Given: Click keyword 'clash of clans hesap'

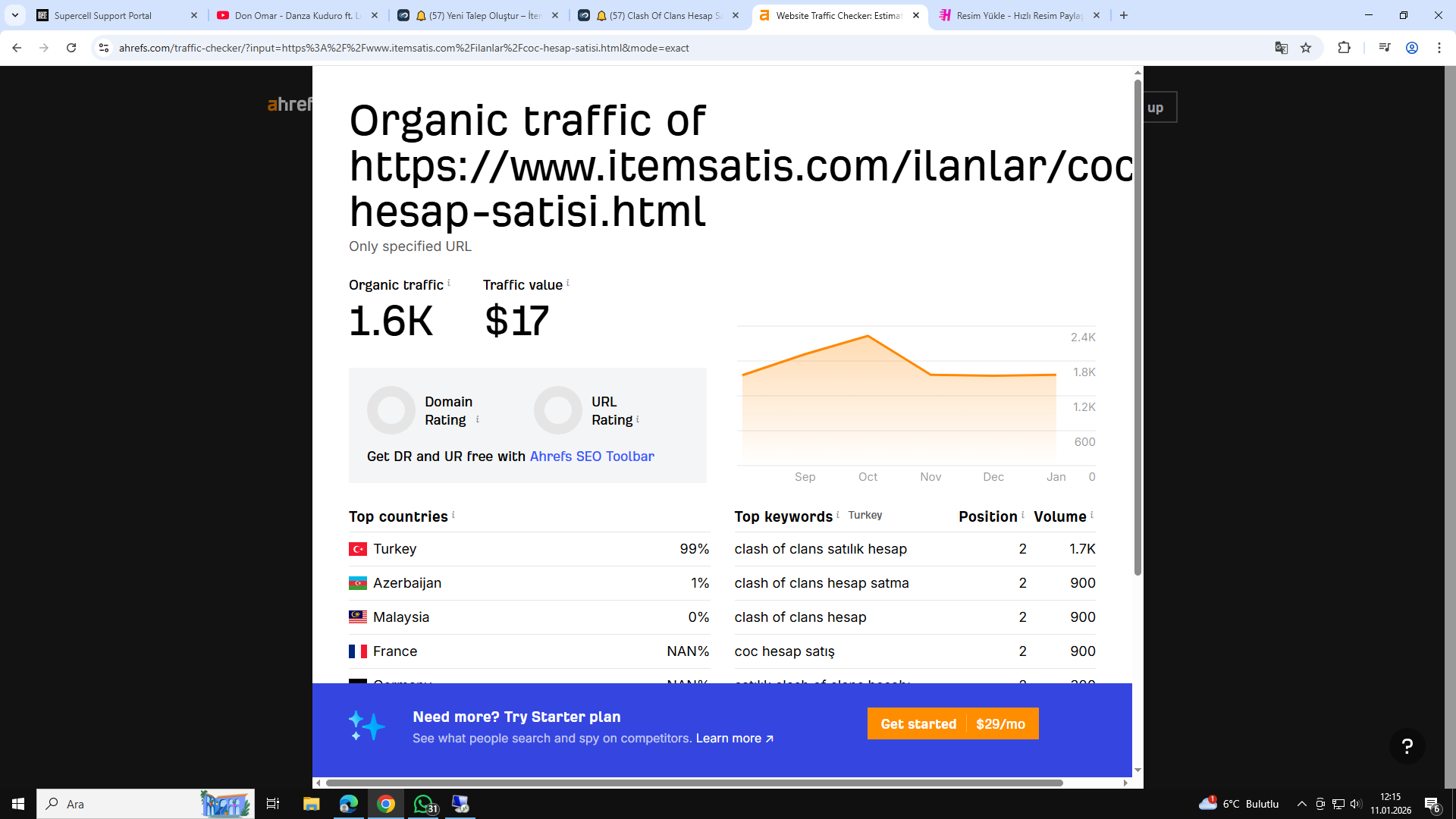Looking at the screenshot, I should (800, 617).
